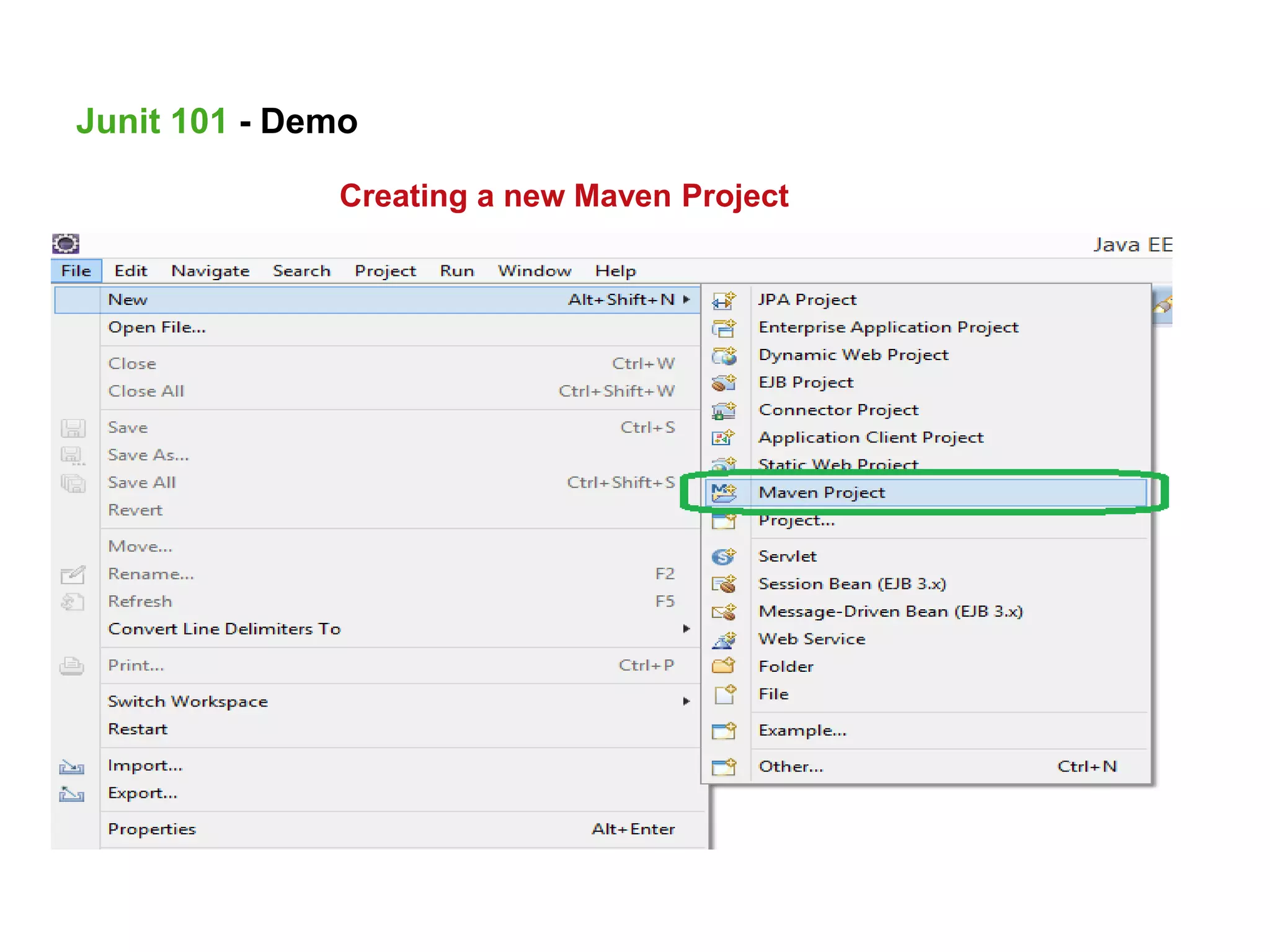This screenshot has width=1270, height=952.
Task: Choose Folder entry in New submenu
Action: pyautogui.click(x=926, y=667)
